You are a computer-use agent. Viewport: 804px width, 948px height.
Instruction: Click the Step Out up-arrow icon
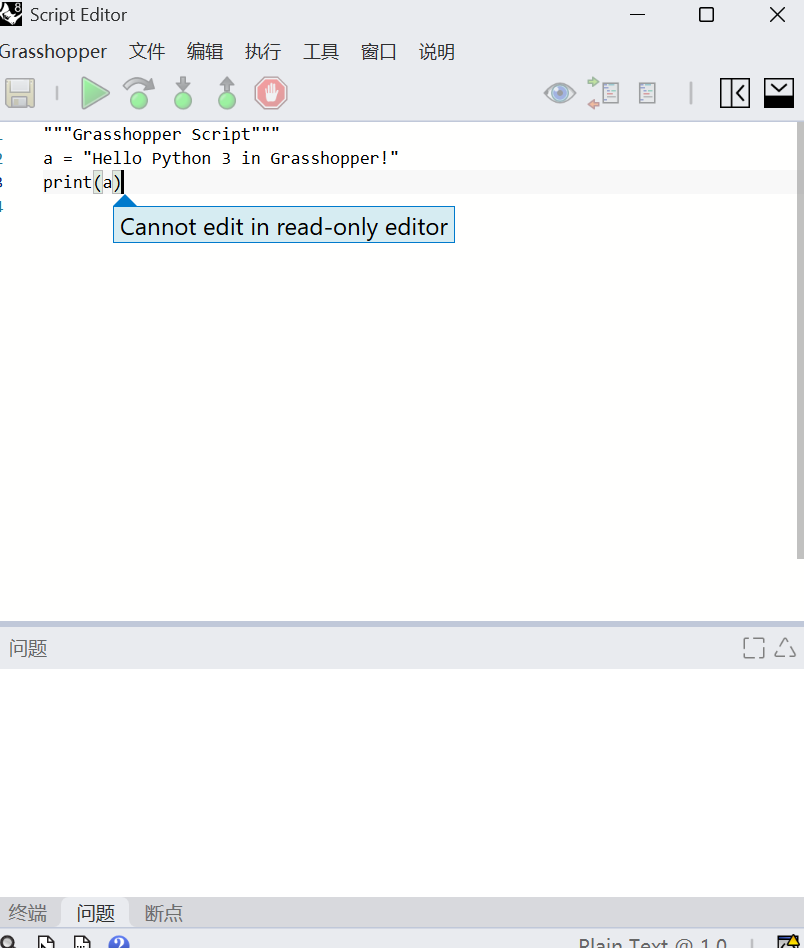[x=227, y=94]
